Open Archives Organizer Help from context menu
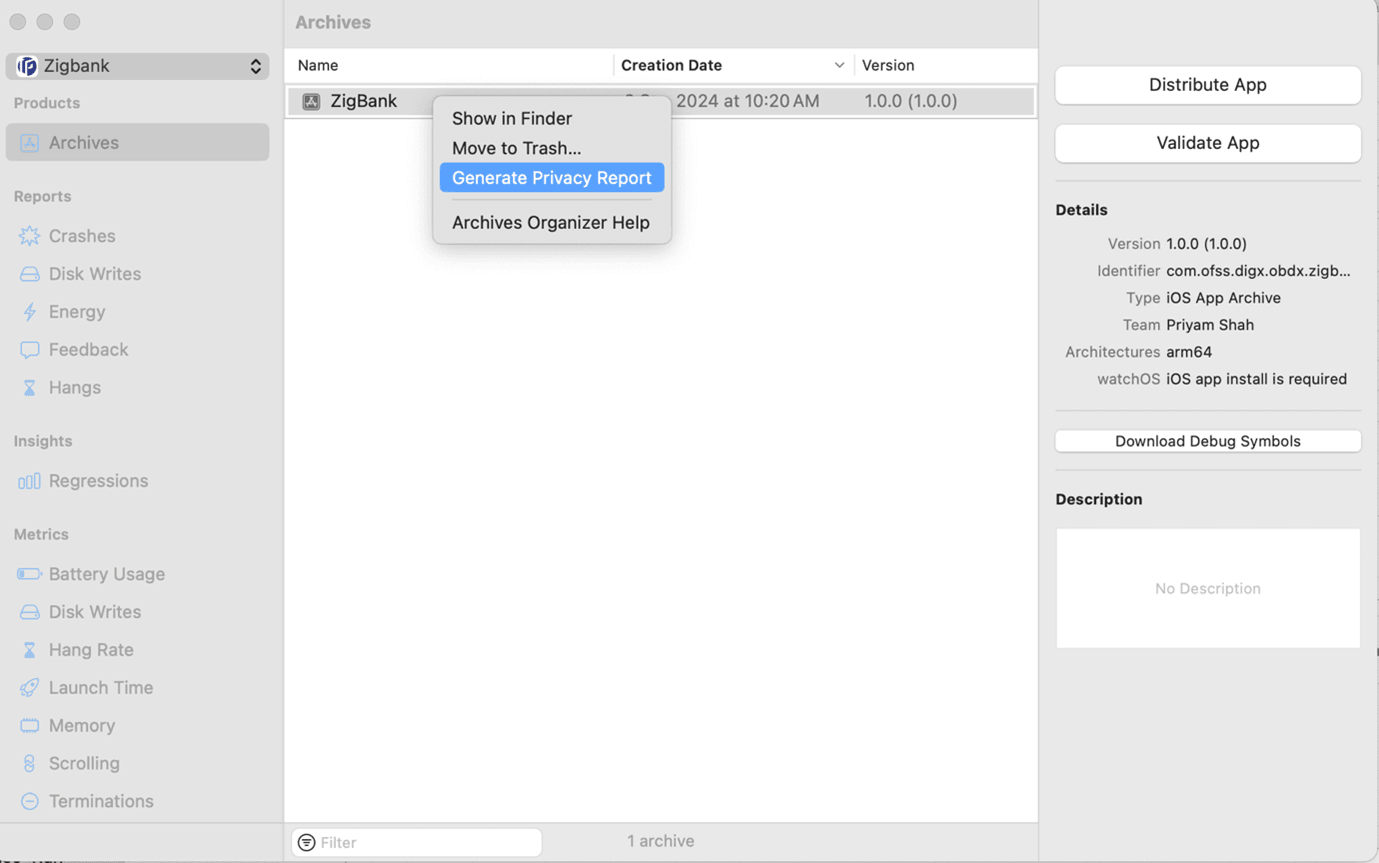The height and width of the screenshot is (863, 1379). [x=552, y=223]
